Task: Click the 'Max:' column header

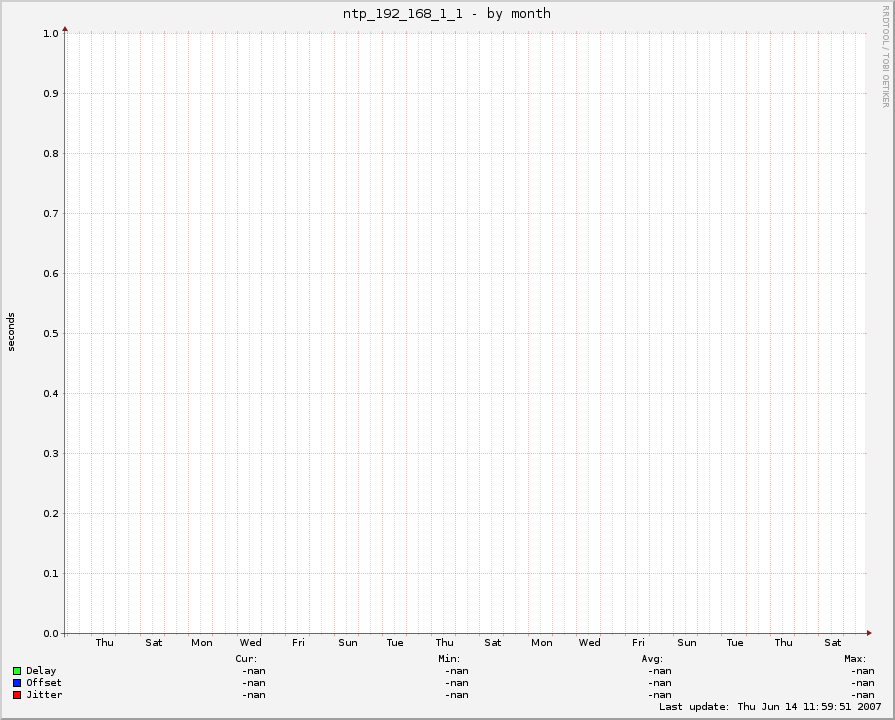Action: click(856, 659)
